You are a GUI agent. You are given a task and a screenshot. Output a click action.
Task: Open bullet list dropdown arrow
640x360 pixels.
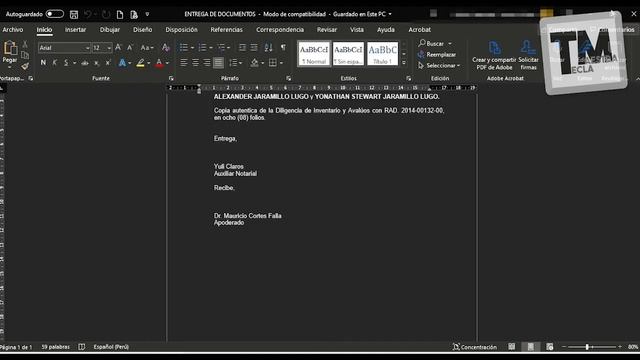tap(192, 48)
